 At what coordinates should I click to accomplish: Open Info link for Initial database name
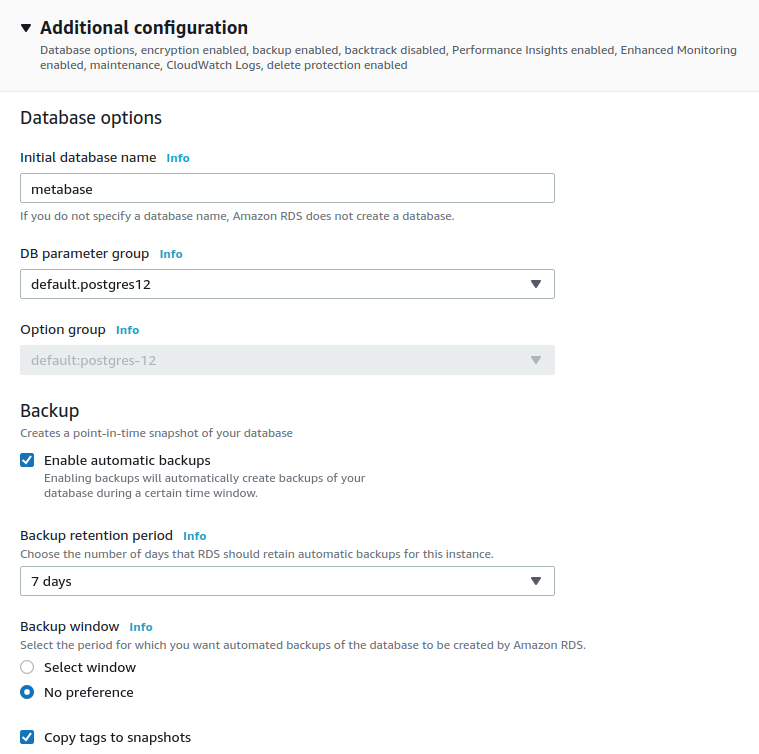[x=178, y=158]
